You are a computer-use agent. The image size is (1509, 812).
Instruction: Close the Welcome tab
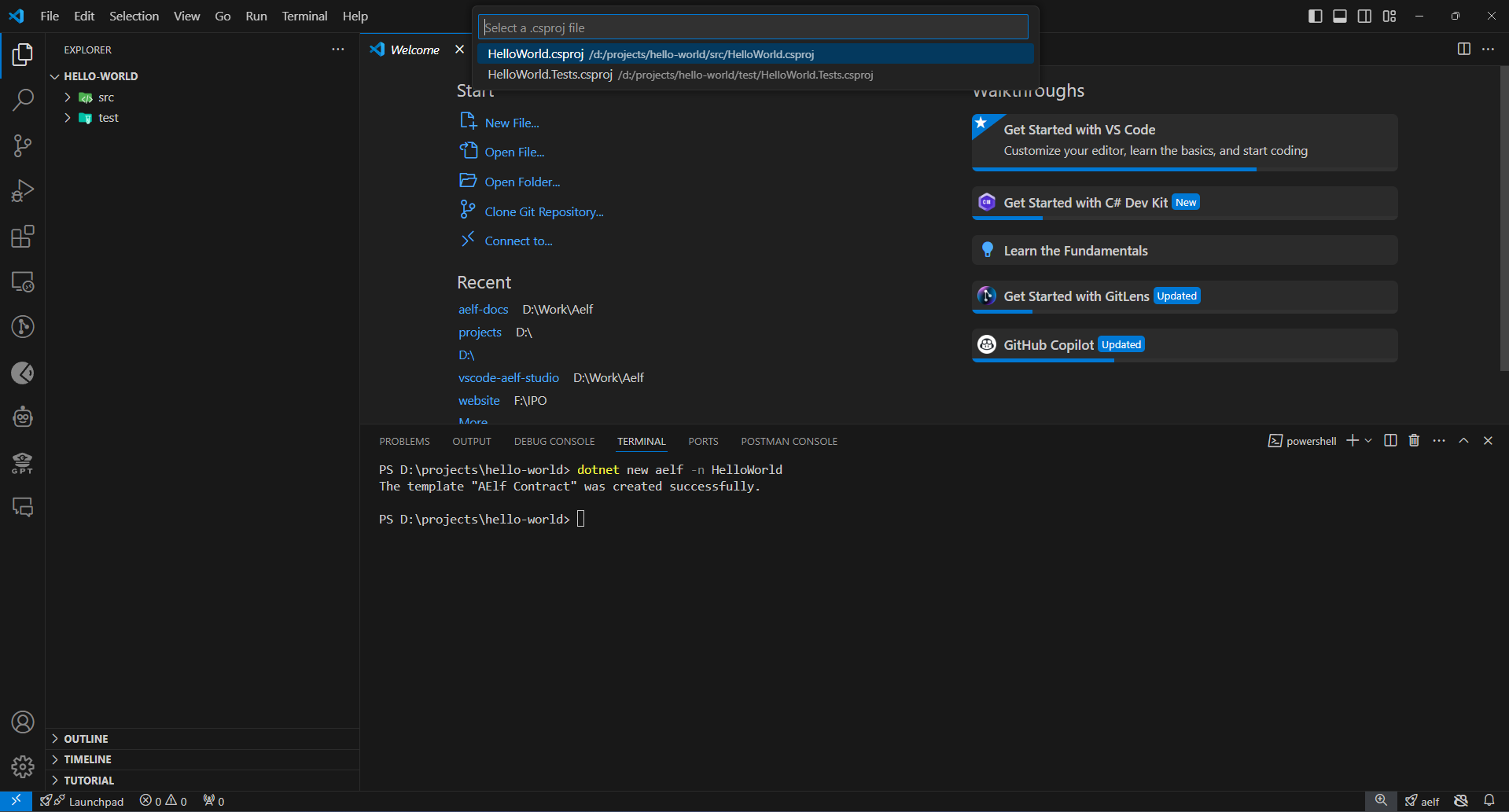[459, 50]
